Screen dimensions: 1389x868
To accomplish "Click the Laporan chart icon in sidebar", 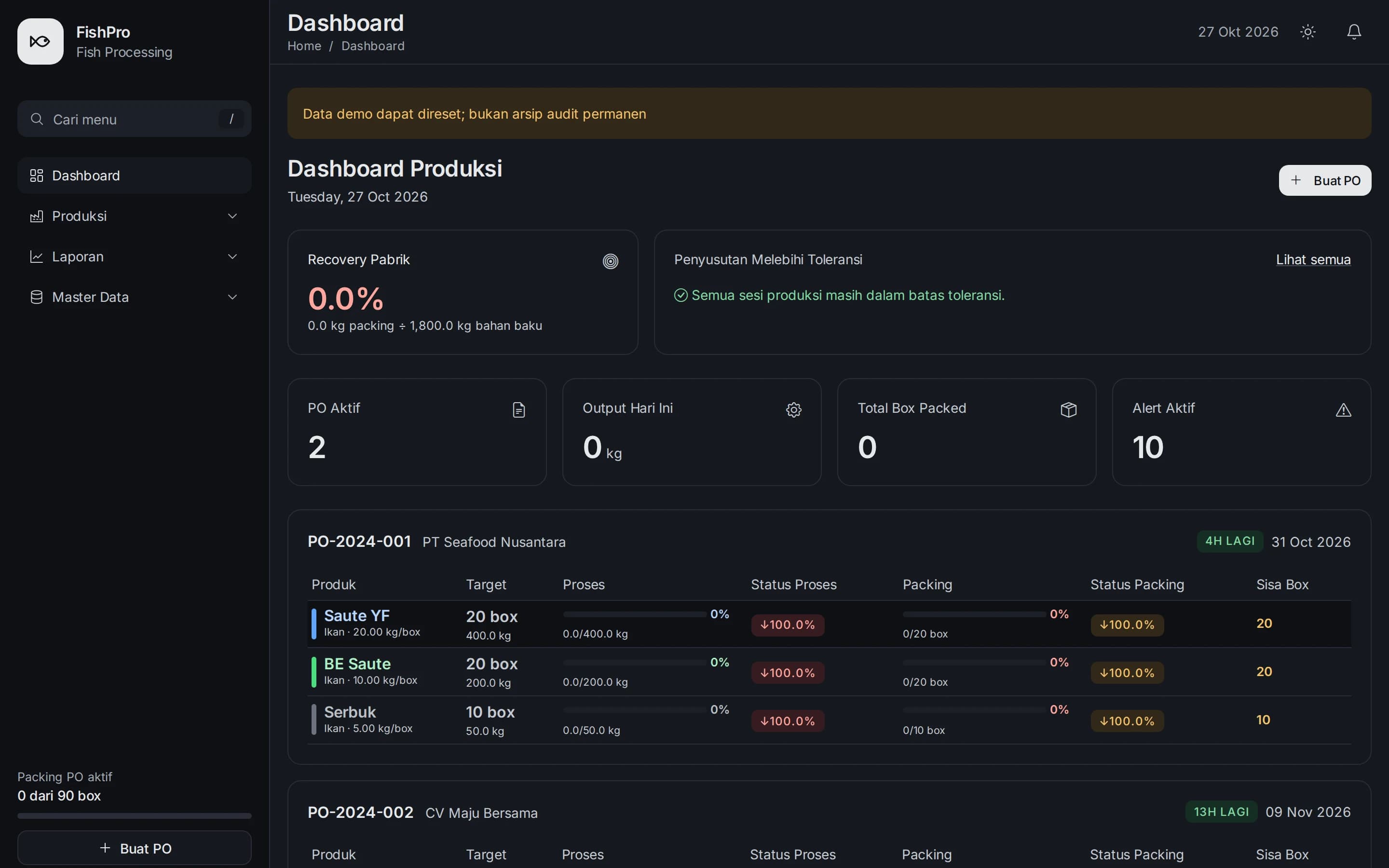I will (37, 257).
